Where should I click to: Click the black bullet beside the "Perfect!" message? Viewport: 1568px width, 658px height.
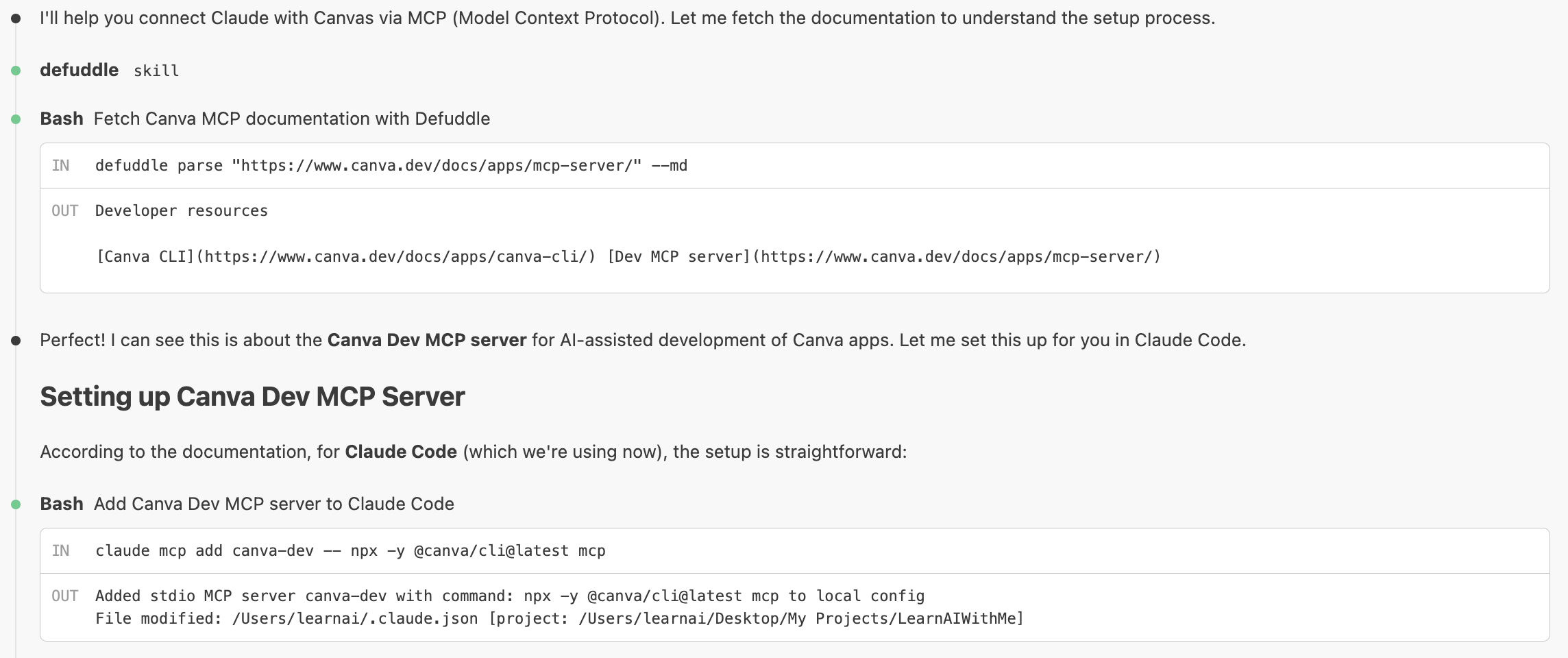tap(16, 341)
